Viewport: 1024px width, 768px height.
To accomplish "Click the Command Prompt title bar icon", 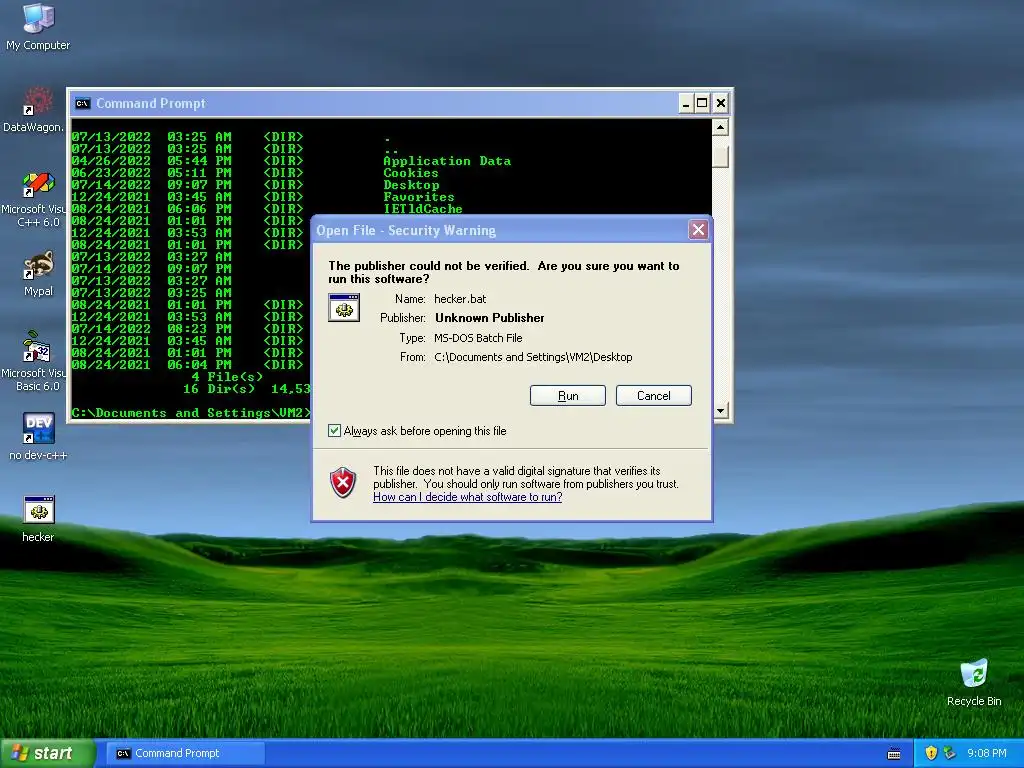I will [x=82, y=103].
